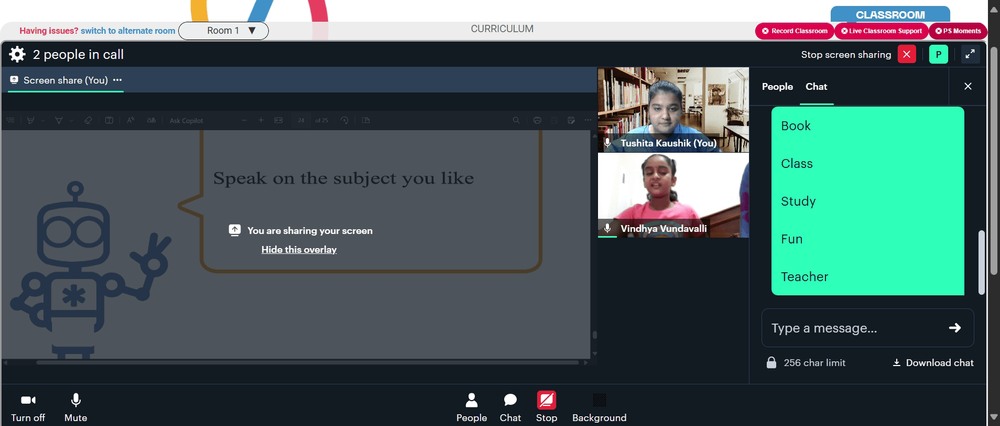Open the call settings gear
This screenshot has height=426, width=1000.
17,54
